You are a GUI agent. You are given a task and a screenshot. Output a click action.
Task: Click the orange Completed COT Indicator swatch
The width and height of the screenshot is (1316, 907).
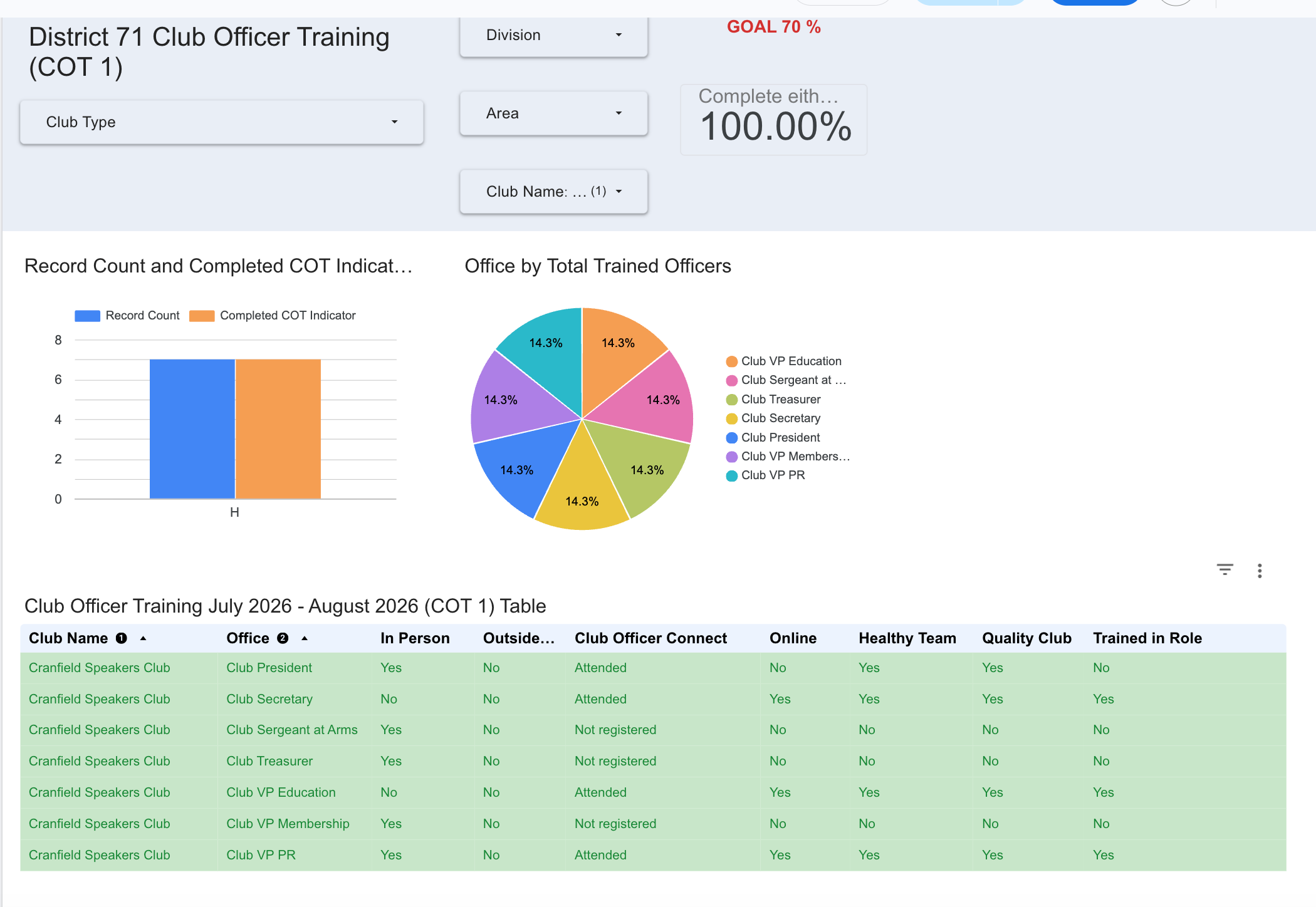tap(202, 316)
